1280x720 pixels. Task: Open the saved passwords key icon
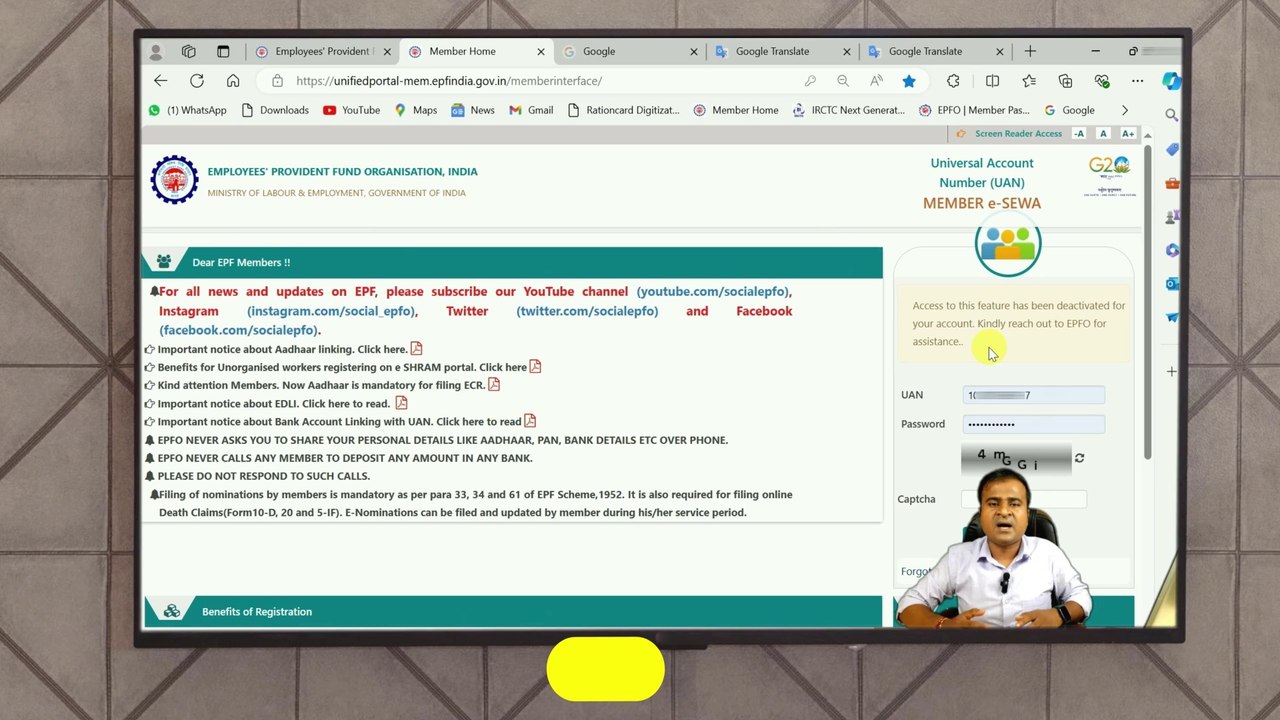(x=810, y=81)
